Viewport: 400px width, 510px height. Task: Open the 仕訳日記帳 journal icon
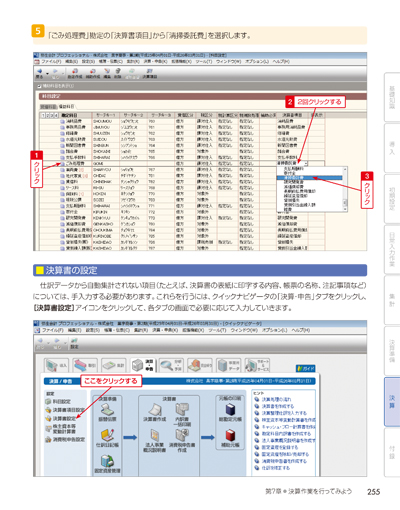point(107,438)
